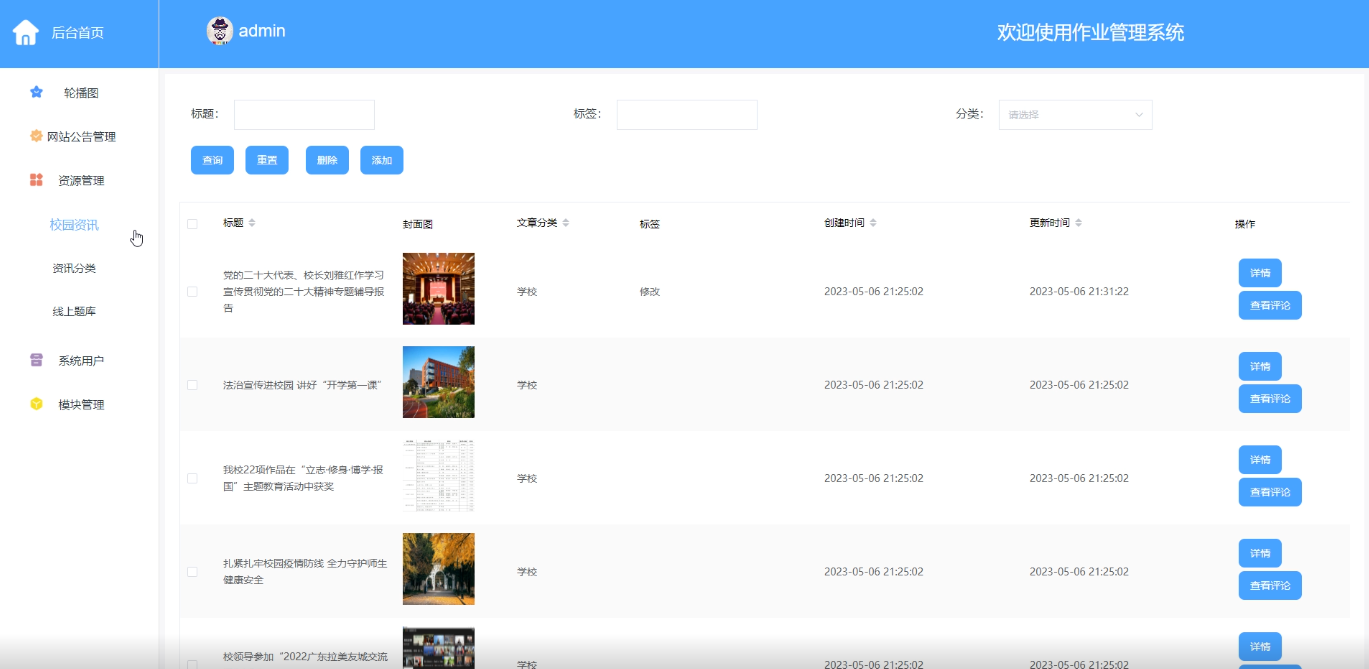This screenshot has height=669, width=1369.
Task: Open 详情 for 扎紧扎牢校园疫情防线 article
Action: [1260, 553]
